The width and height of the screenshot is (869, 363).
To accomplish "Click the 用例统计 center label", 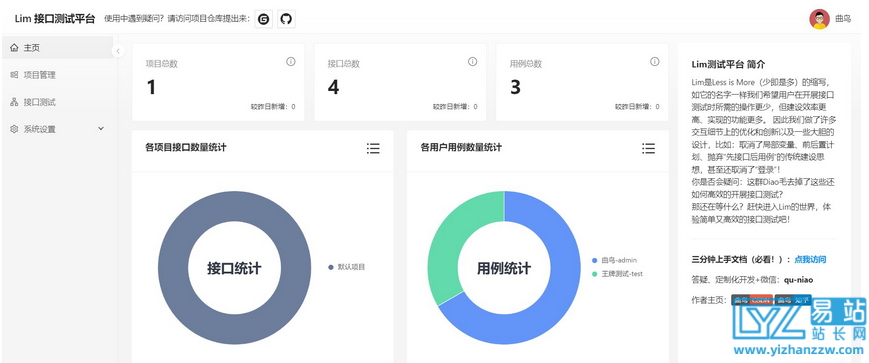I will click(x=504, y=268).
